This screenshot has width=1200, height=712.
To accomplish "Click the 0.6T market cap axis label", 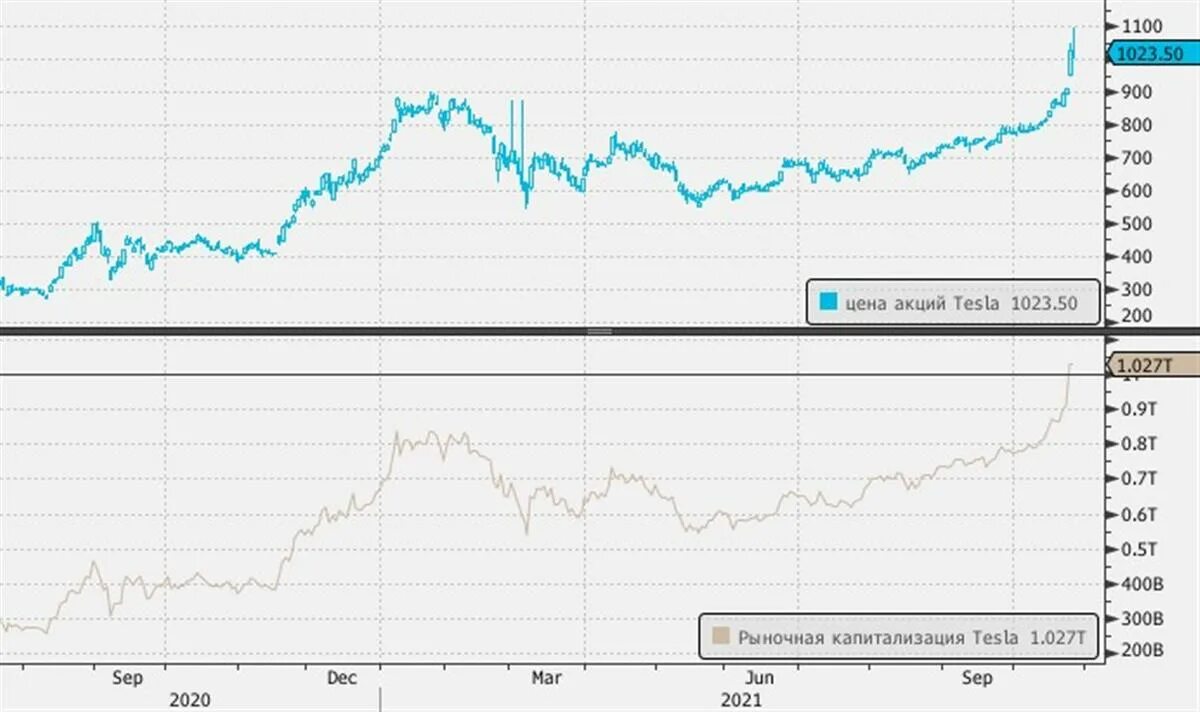I will 1137,514.
